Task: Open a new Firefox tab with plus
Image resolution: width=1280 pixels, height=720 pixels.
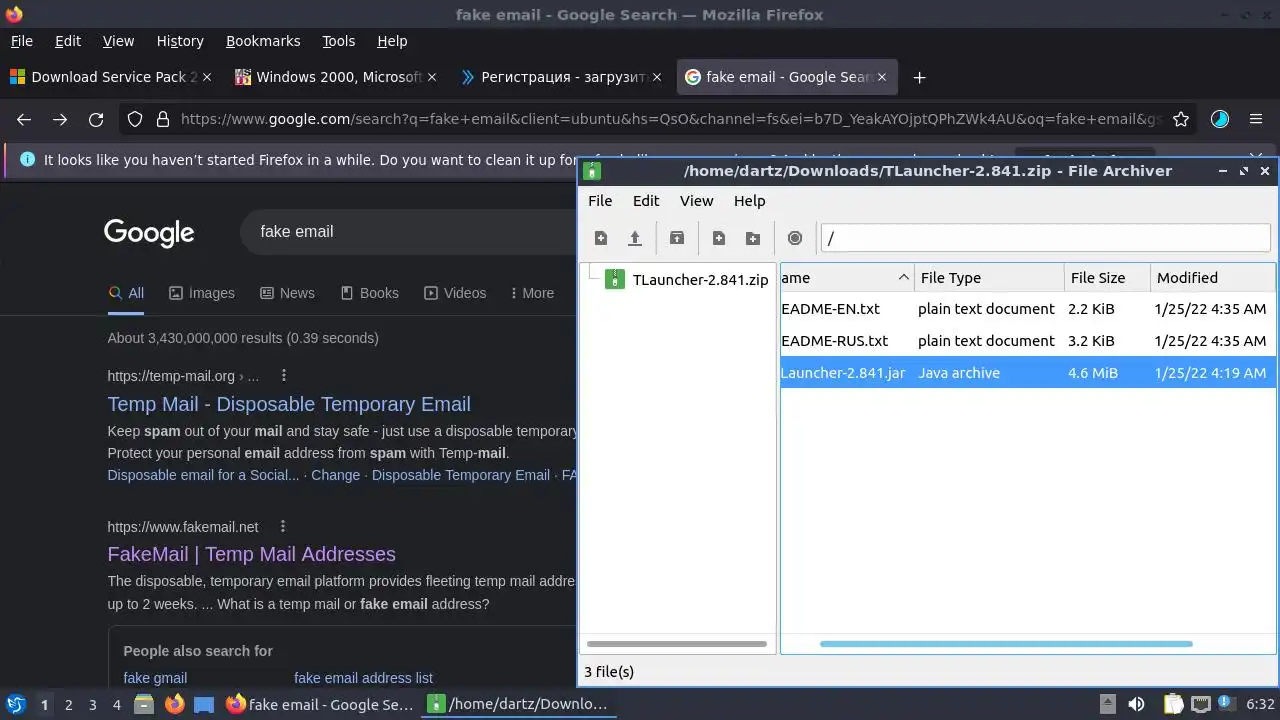Action: point(919,77)
